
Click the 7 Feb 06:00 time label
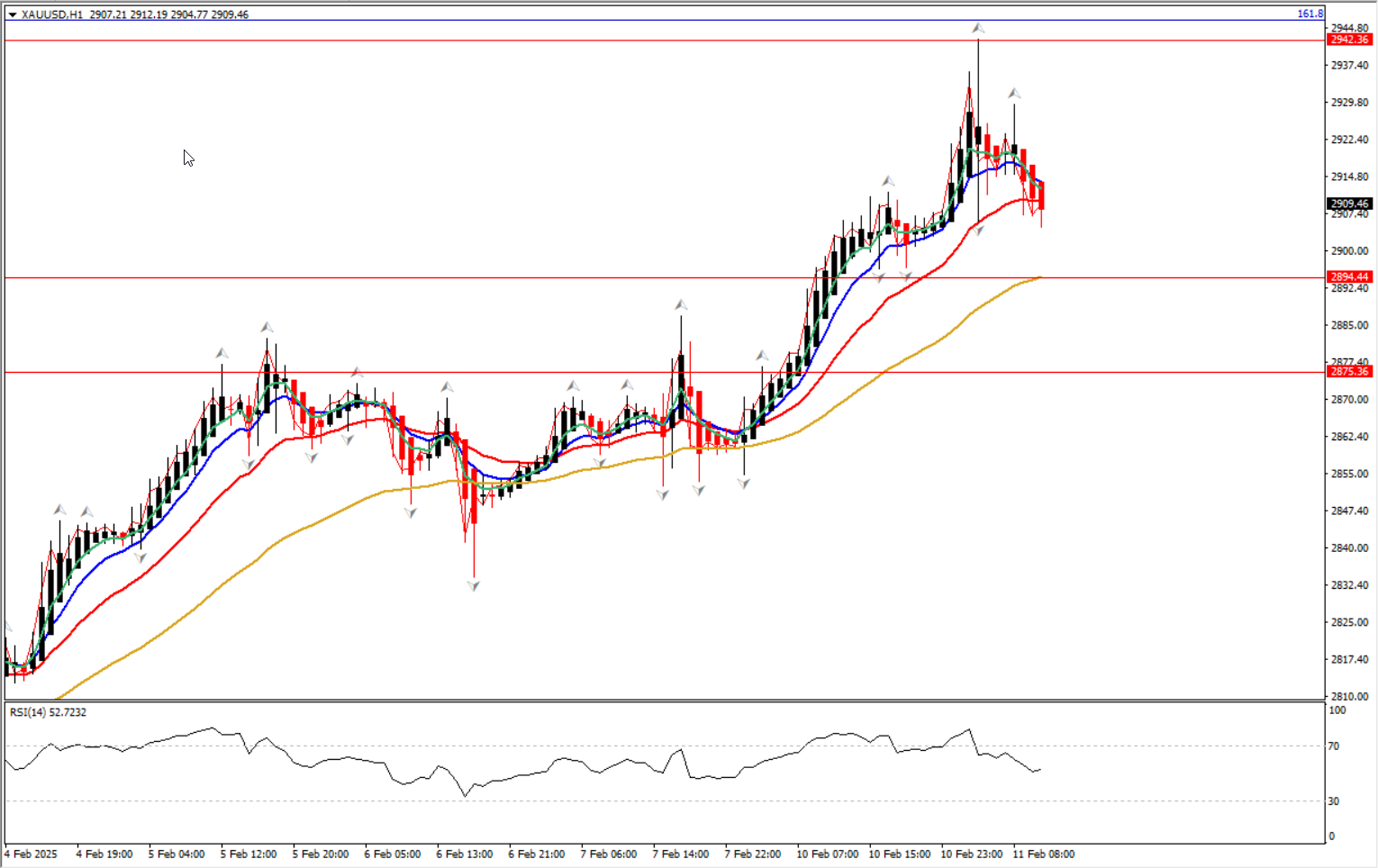tap(608, 854)
